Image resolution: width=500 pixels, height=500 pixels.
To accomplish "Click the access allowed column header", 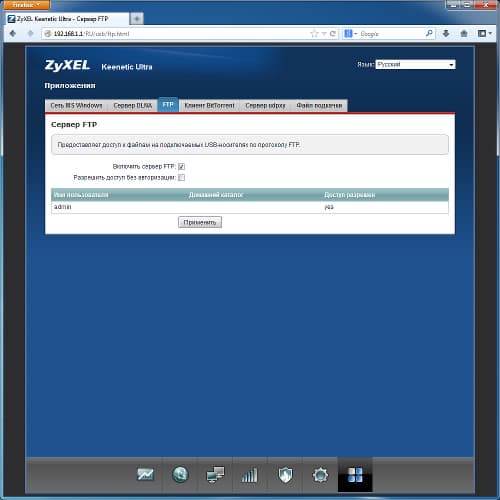I will tap(350, 195).
